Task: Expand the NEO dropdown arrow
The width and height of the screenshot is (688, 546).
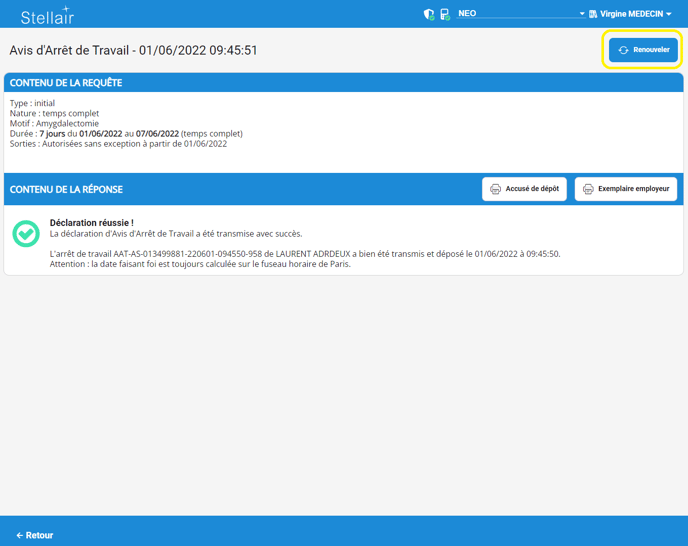Action: 582,14
